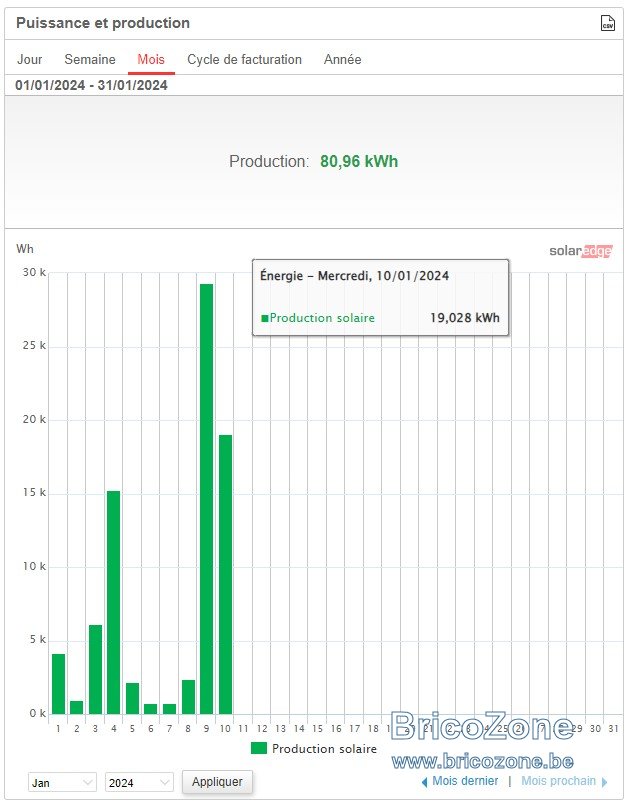Go to Mois dernier link
Image resolution: width=627 pixels, height=805 pixels.
[465, 781]
